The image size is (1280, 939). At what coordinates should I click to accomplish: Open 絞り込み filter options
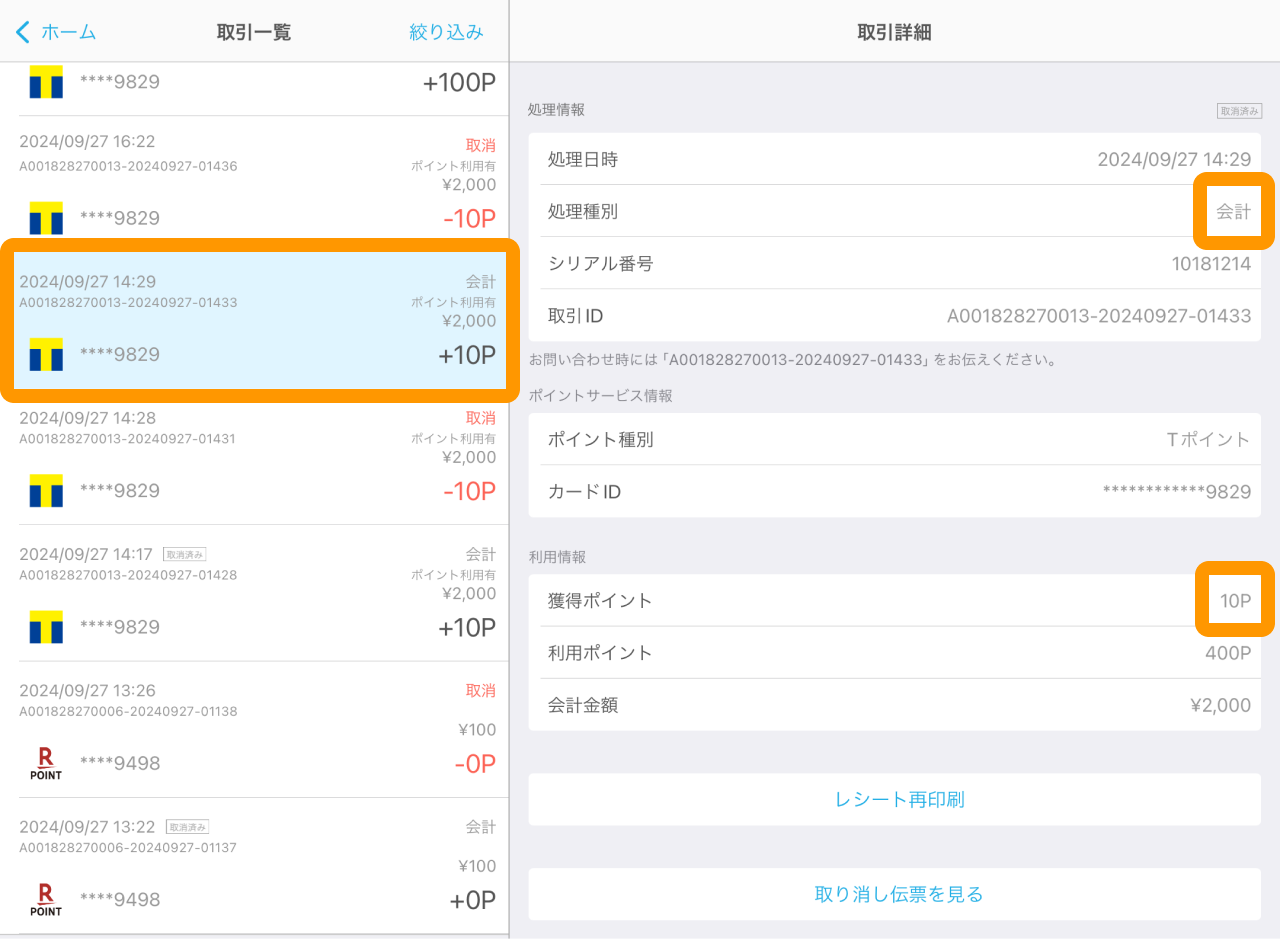[446, 32]
